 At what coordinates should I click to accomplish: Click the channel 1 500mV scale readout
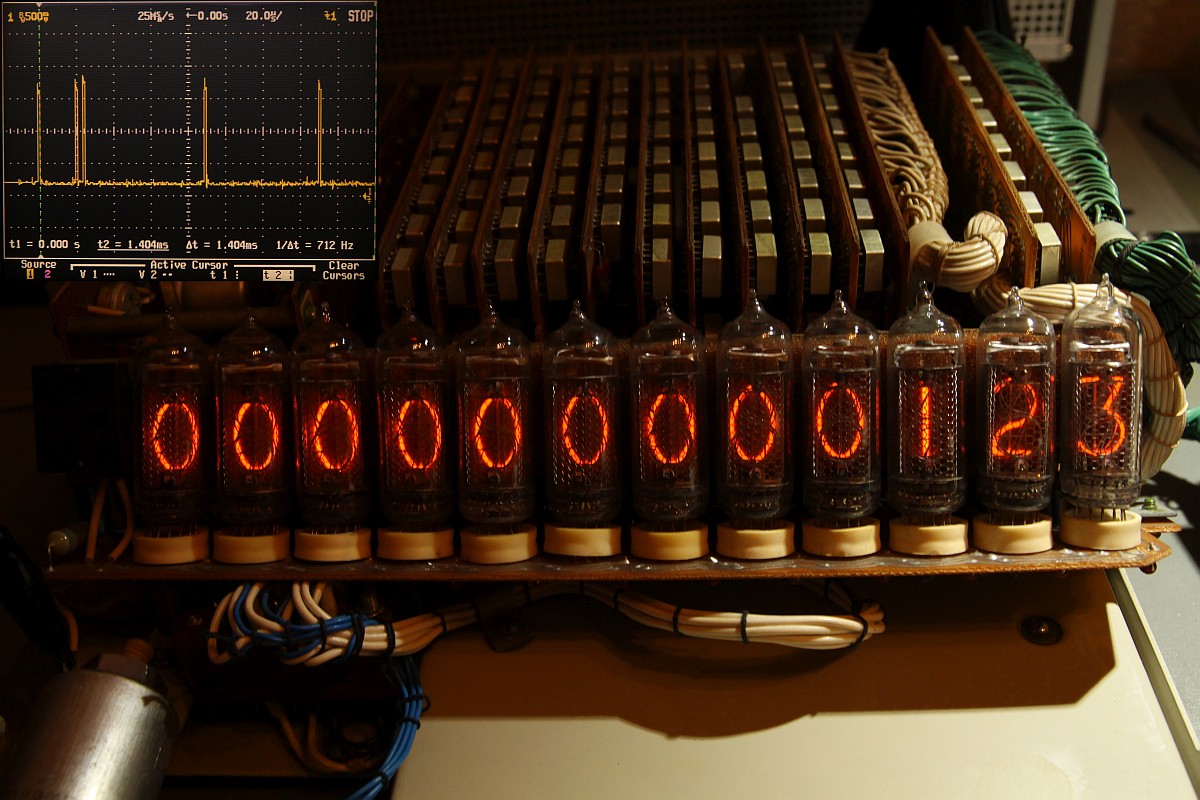(x=30, y=17)
